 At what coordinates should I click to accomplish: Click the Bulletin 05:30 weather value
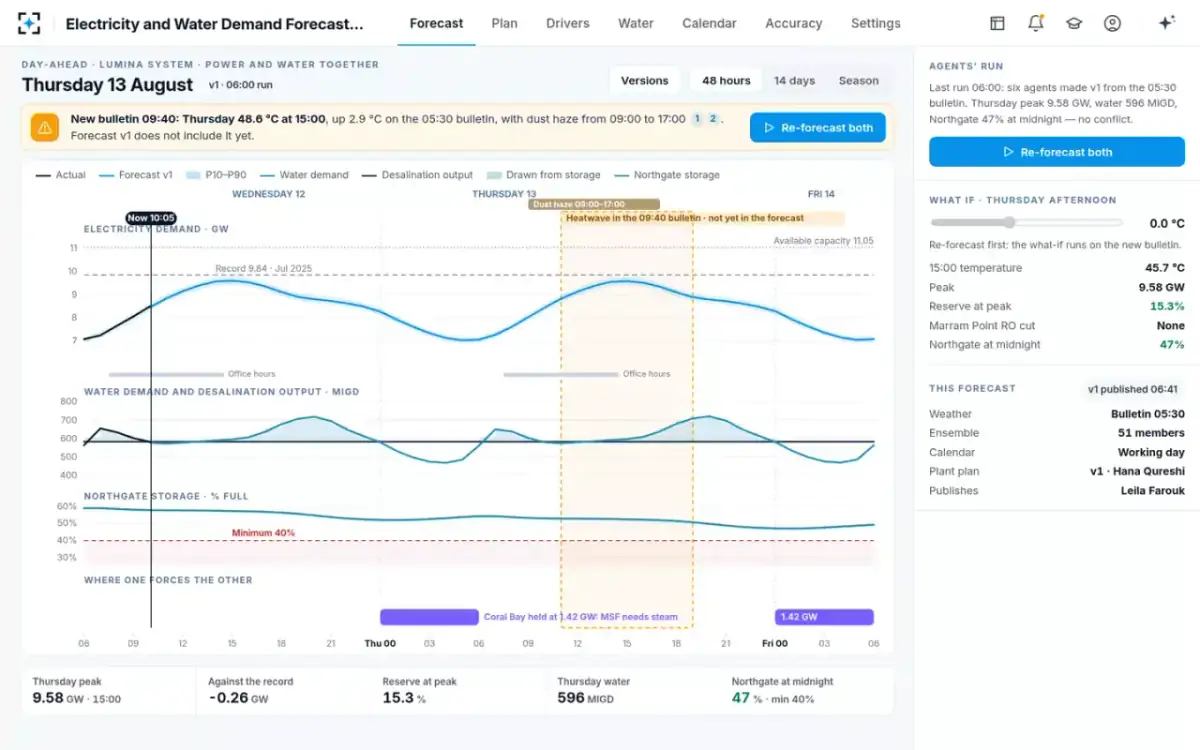click(1148, 414)
